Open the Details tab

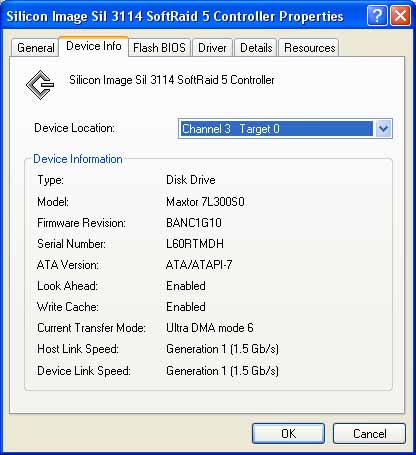256,48
